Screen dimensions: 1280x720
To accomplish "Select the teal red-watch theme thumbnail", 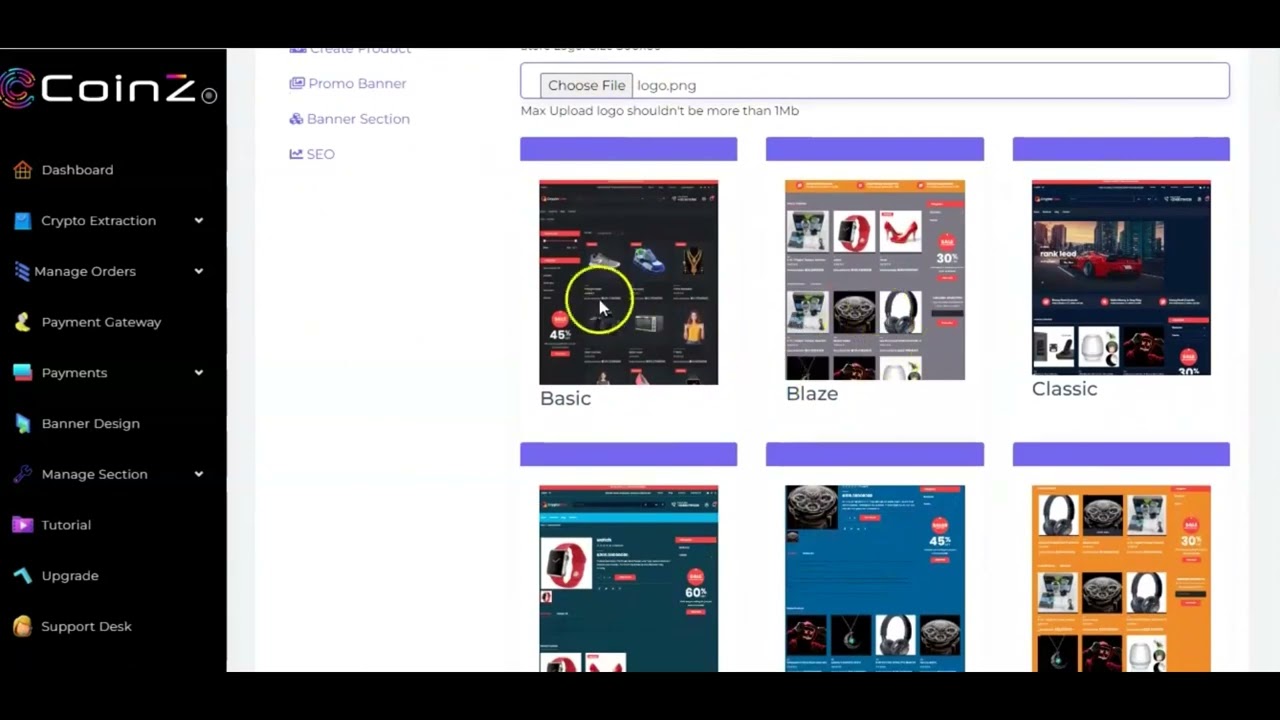I will click(x=628, y=578).
